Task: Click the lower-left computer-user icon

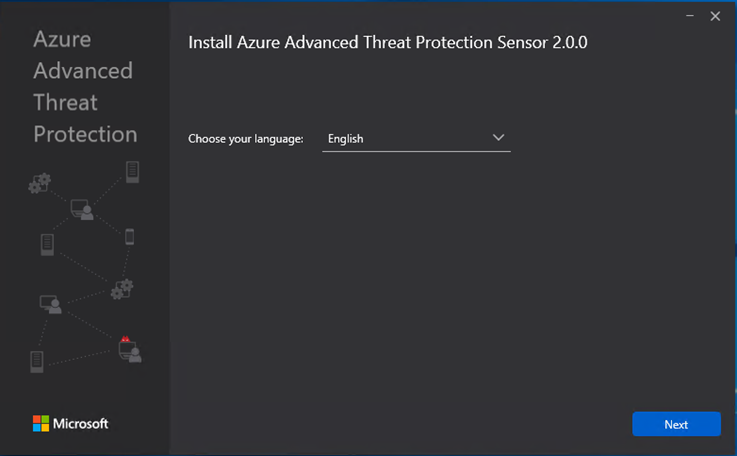Action: click(x=51, y=304)
